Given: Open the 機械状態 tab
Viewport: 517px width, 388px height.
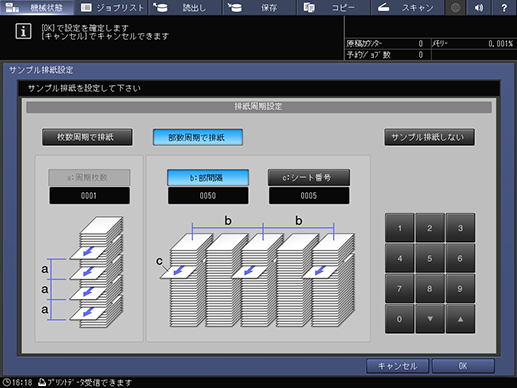Looking at the screenshot, I should (37, 7).
